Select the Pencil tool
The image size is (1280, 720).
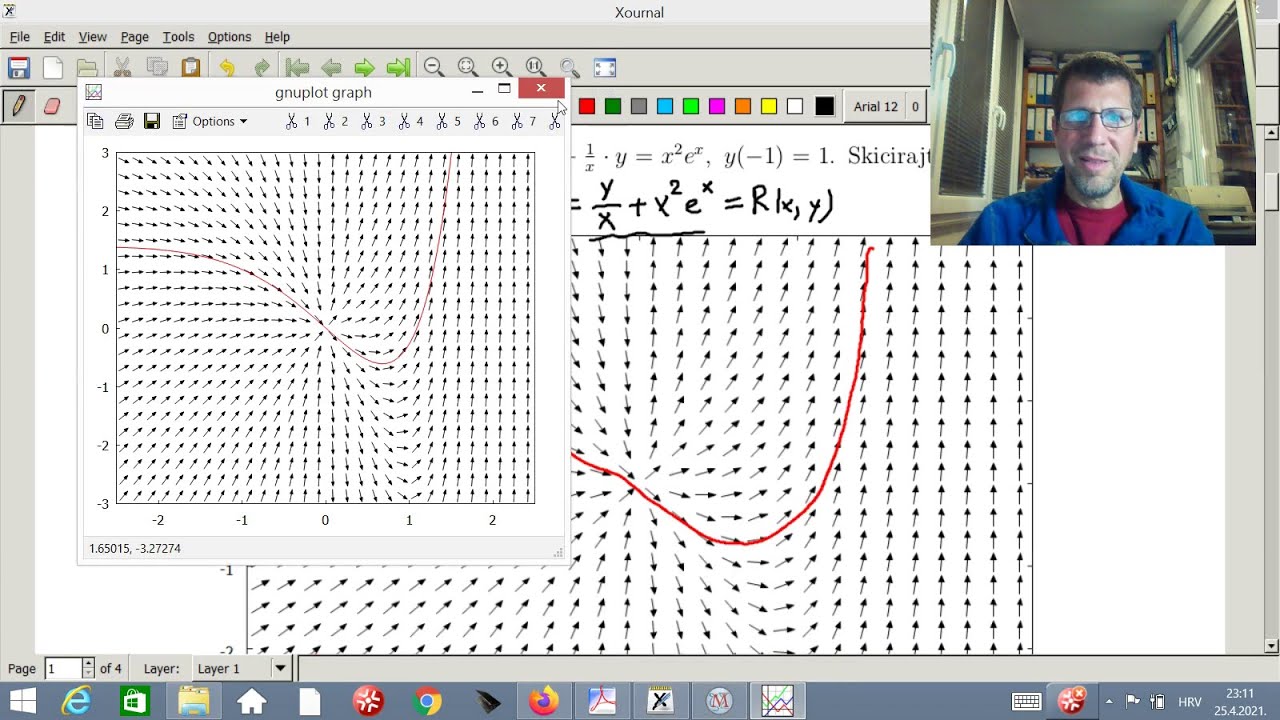click(18, 106)
